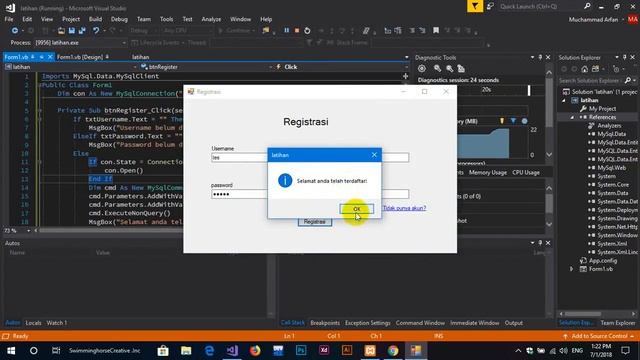Open the btnRegister member dropdown
This screenshot has width=640, height=360.
[205, 67]
